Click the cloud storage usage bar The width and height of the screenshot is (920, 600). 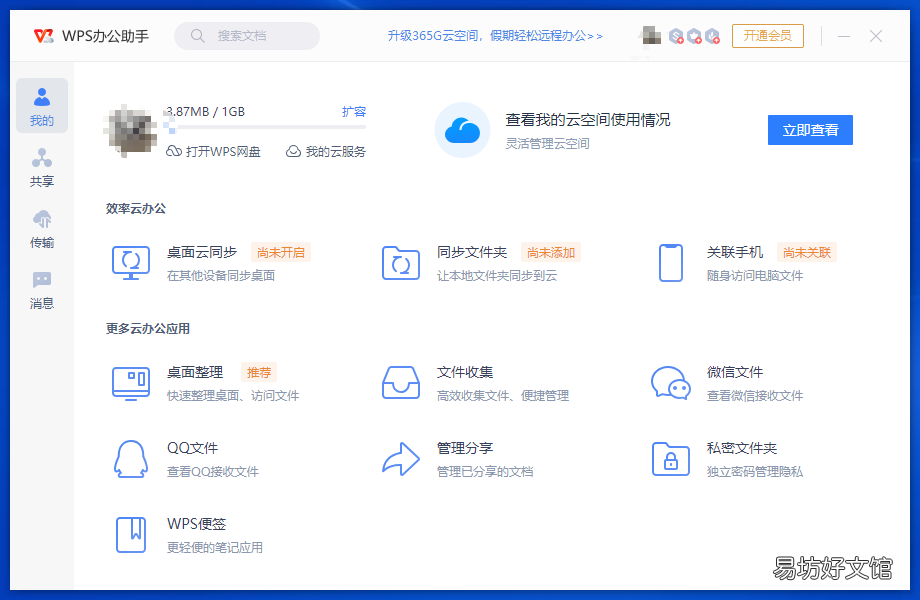click(x=265, y=127)
